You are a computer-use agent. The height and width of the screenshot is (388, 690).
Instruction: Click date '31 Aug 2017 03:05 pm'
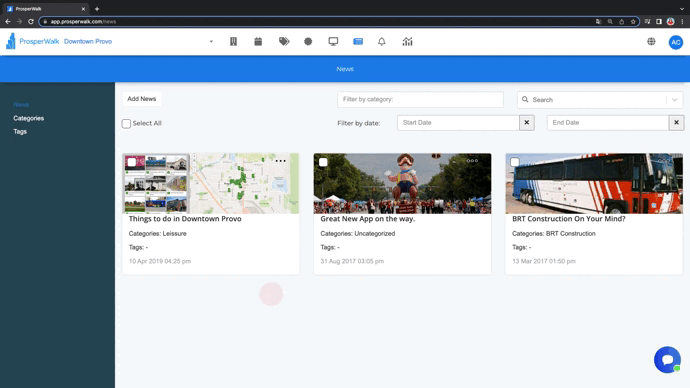[352, 261]
